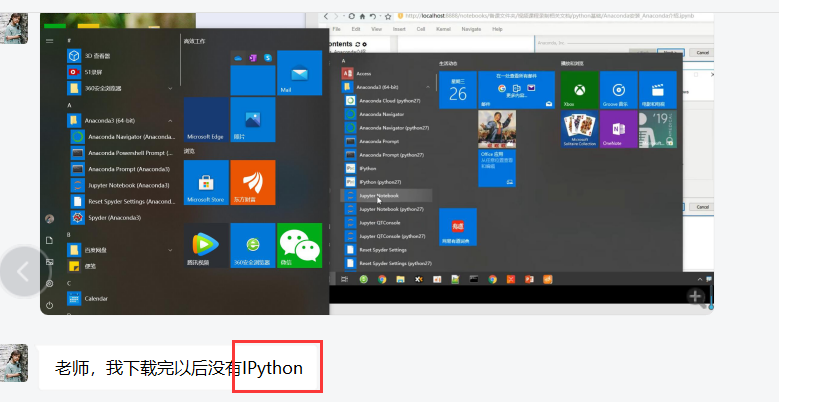The width and height of the screenshot is (816, 402).
Task: Click the sender avatar beside the text message
Action: (14, 363)
